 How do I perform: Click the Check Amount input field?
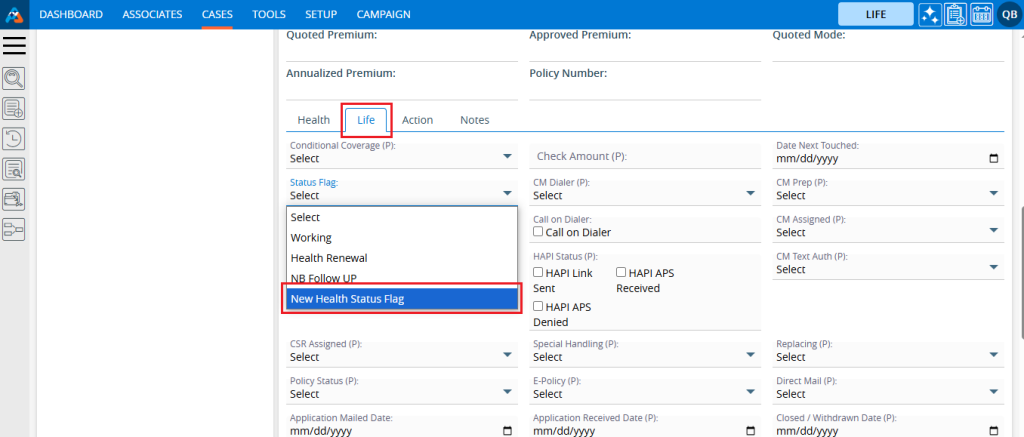point(644,157)
